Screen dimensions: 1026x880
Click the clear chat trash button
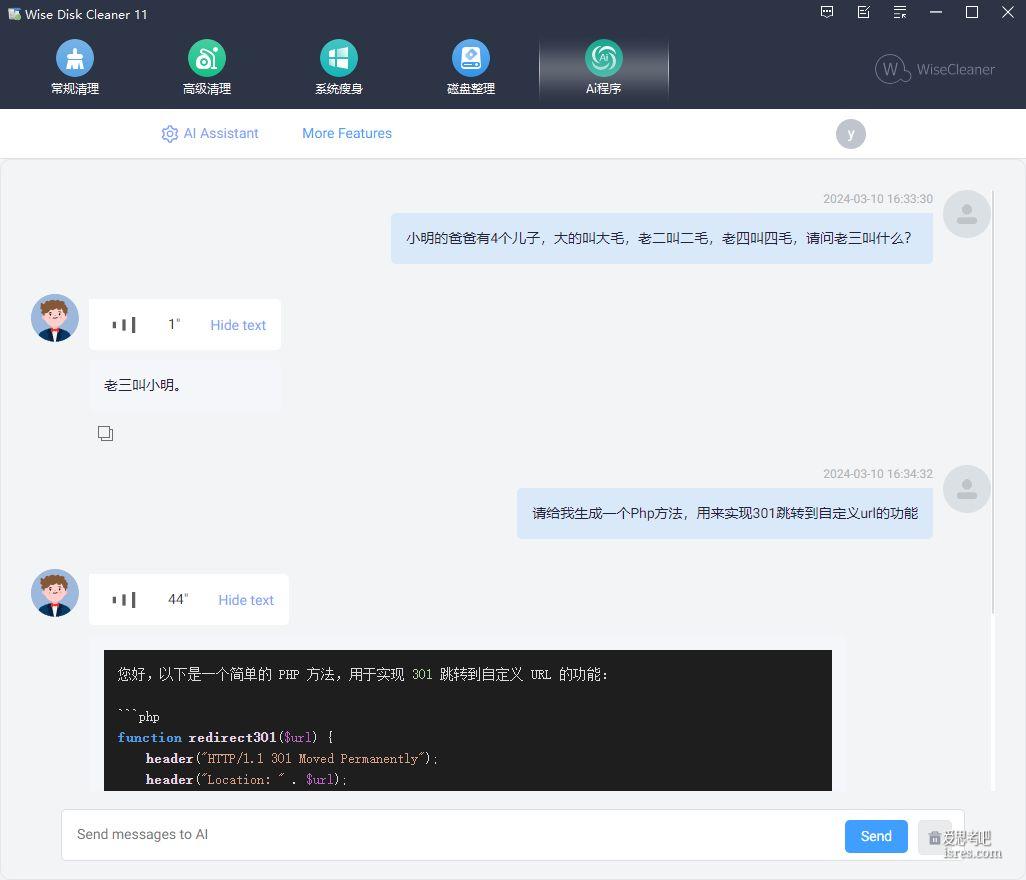pos(934,837)
